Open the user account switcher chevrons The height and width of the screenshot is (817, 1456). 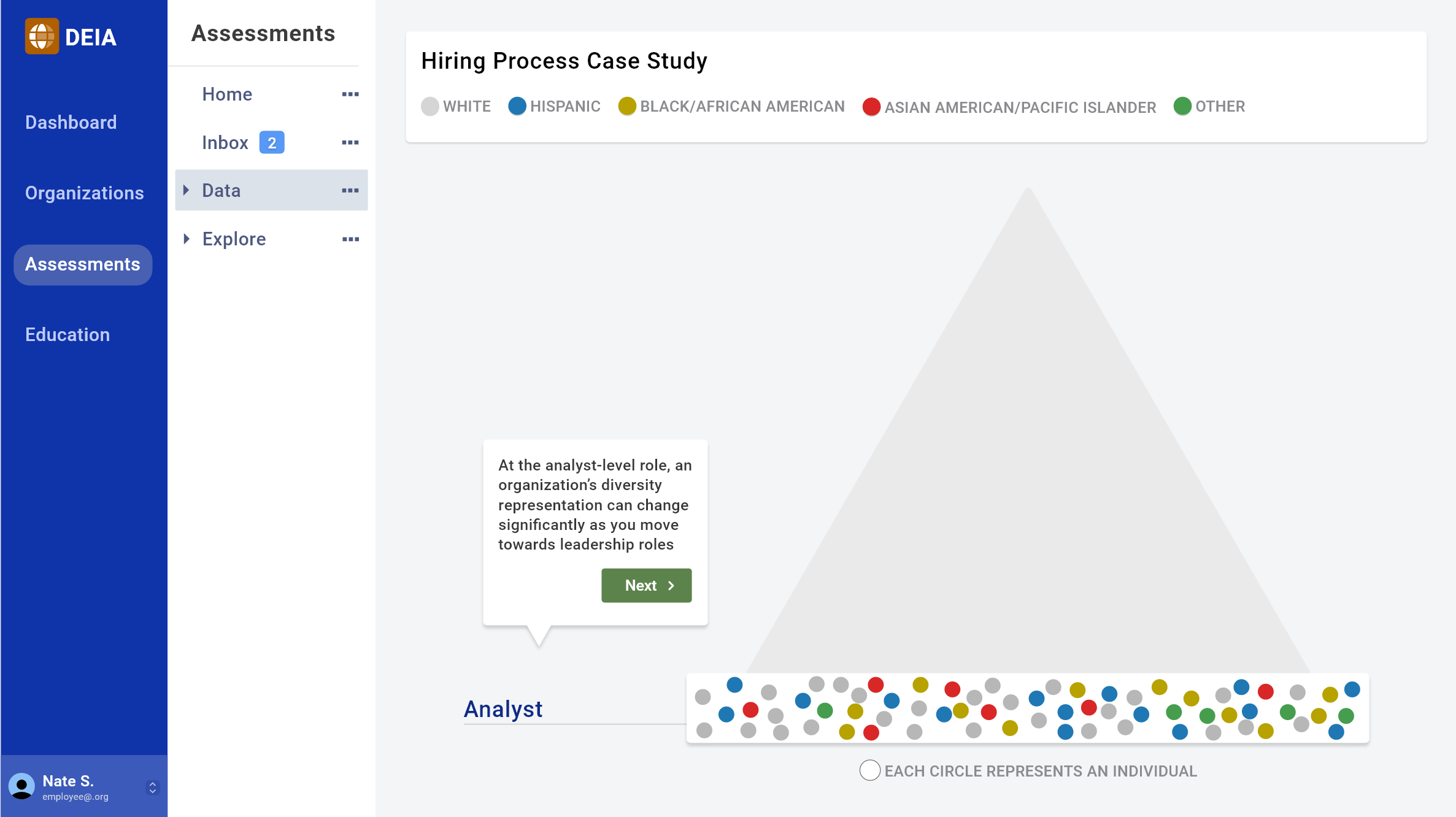point(153,788)
